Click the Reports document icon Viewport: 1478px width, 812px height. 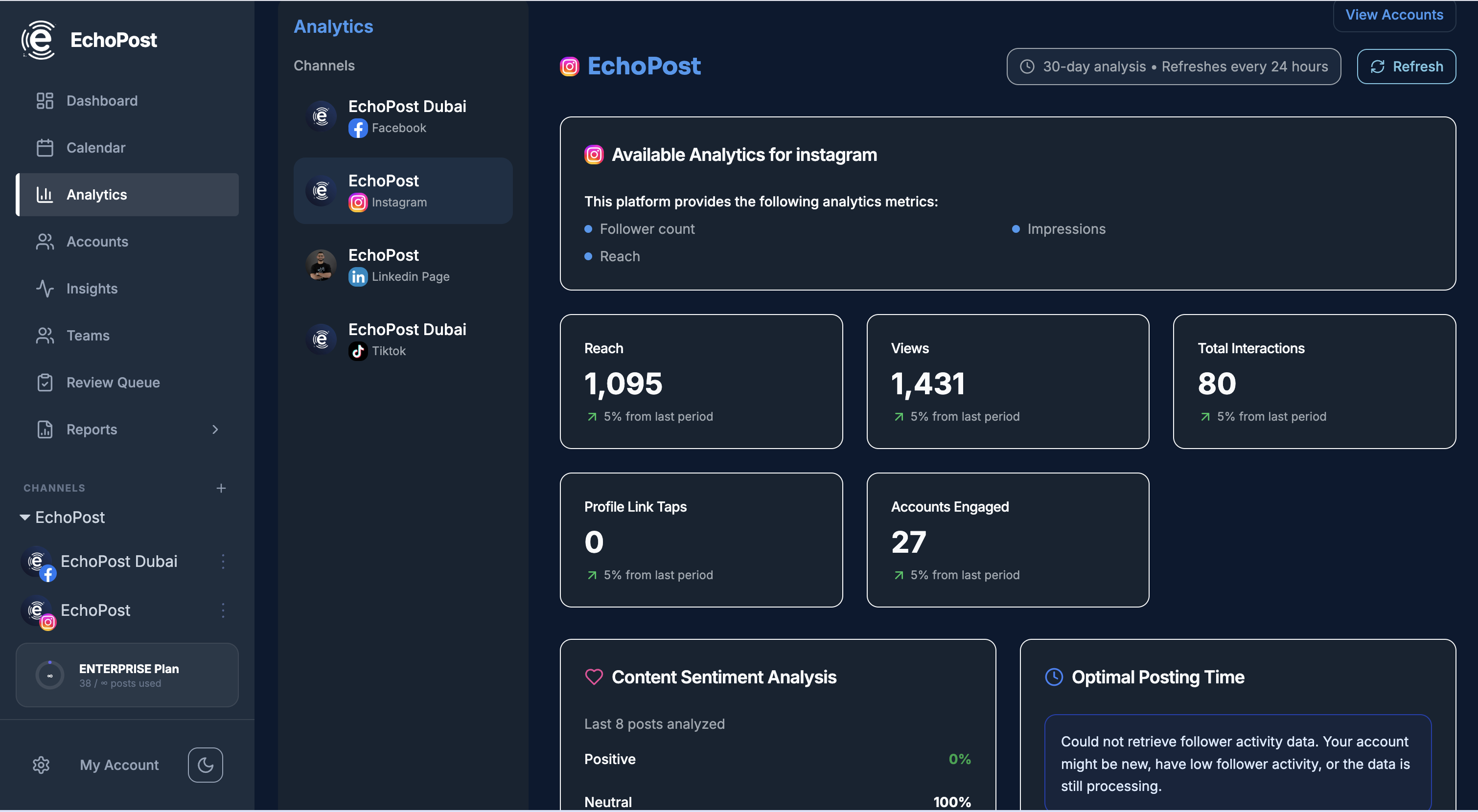(45, 429)
